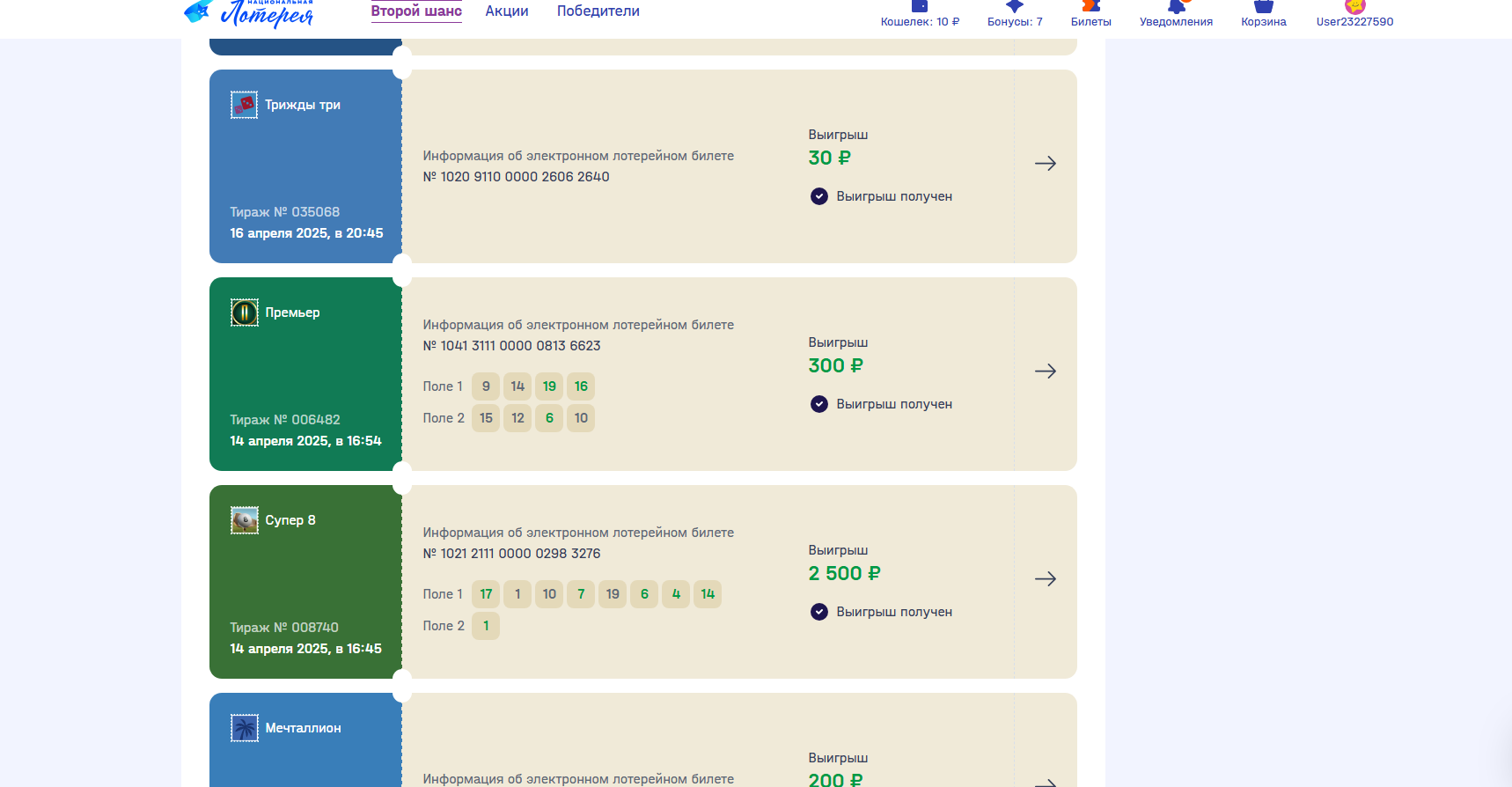Image resolution: width=1512 pixels, height=787 pixels.
Task: Click the Трижды три game icon
Action: pyautogui.click(x=244, y=105)
